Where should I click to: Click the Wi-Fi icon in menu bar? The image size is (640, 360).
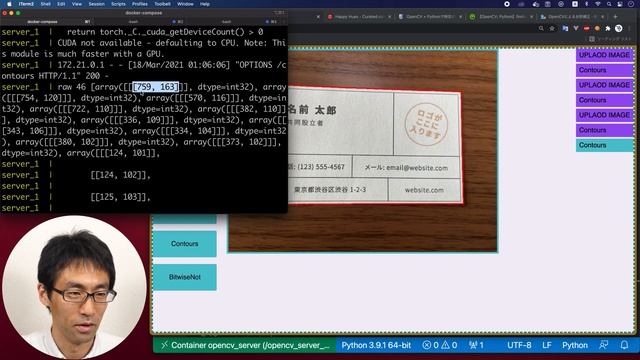tap(598, 4)
